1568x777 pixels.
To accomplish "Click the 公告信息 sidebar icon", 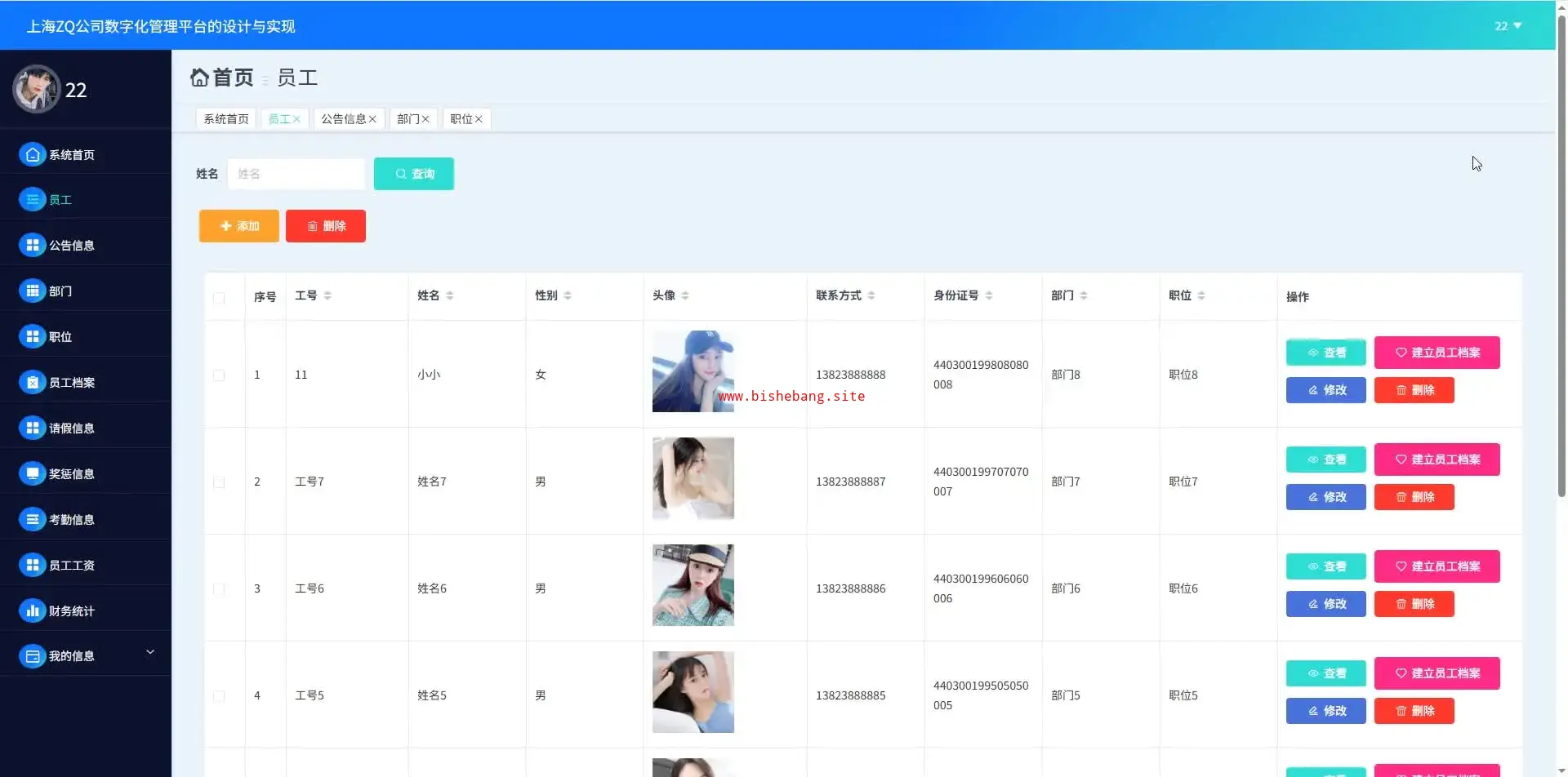I will pyautogui.click(x=32, y=245).
